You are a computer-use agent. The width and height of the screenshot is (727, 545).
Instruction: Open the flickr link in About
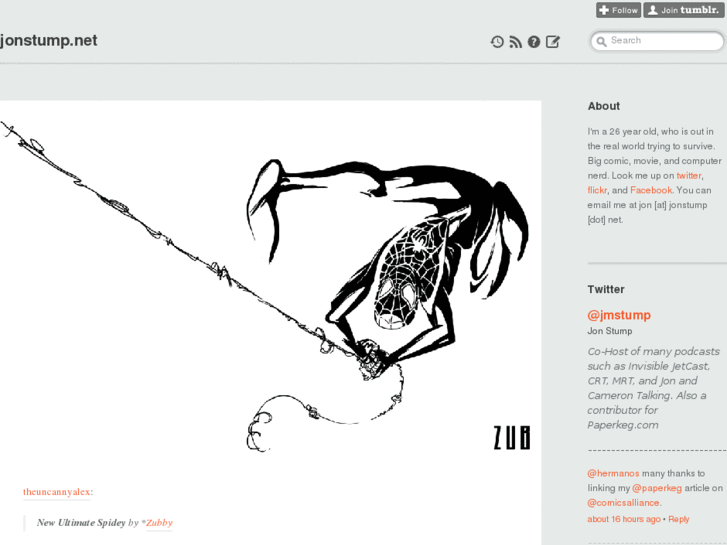pyautogui.click(x=597, y=190)
